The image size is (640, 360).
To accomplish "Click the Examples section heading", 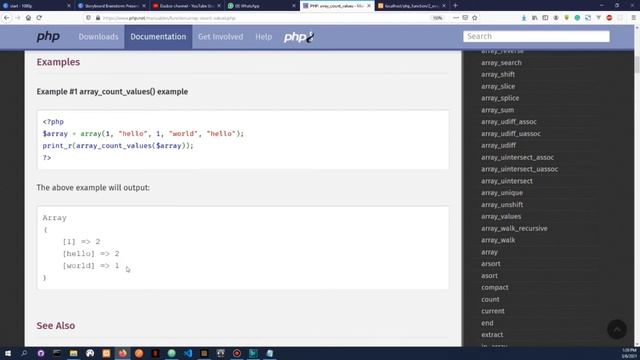I will point(58,62).
